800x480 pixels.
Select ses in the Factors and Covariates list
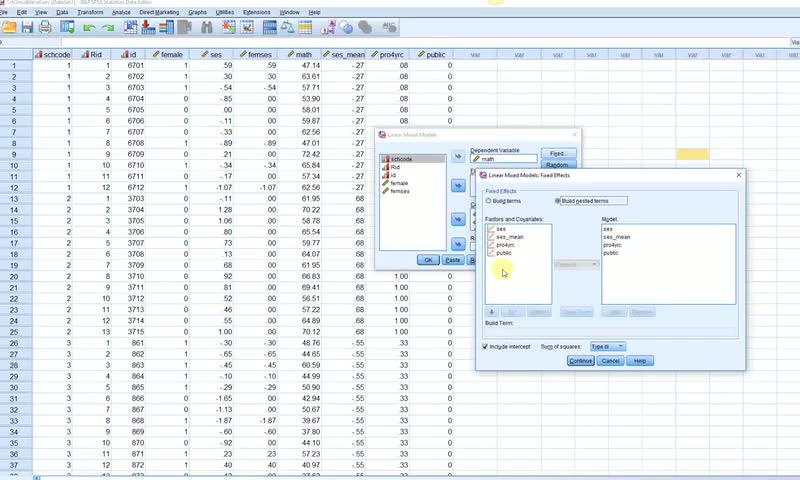pos(501,229)
